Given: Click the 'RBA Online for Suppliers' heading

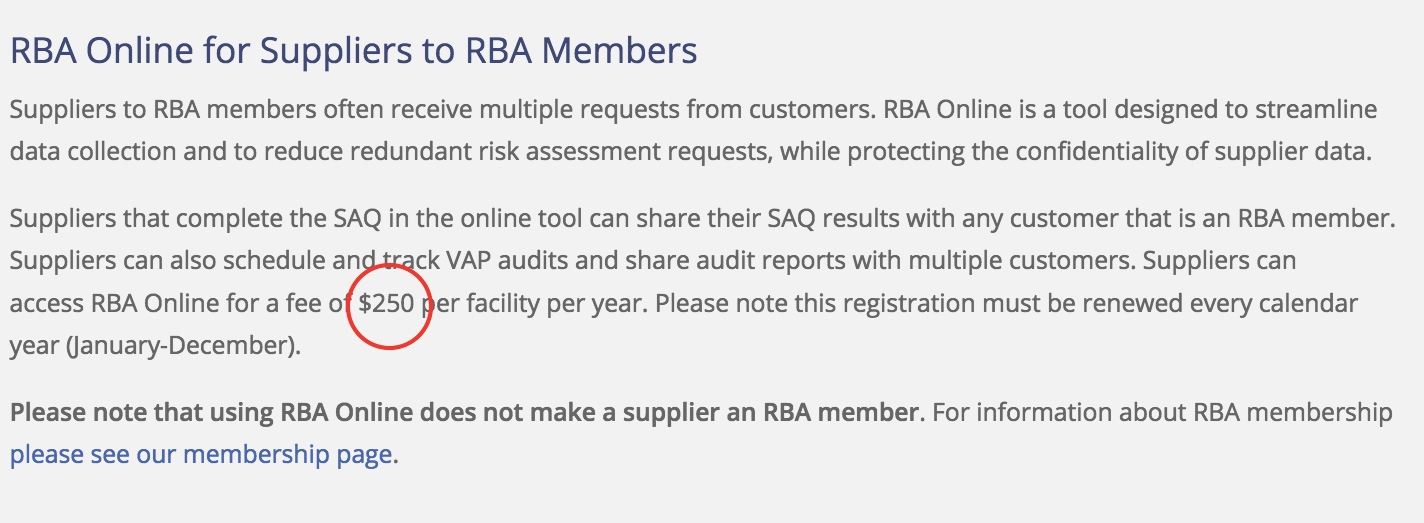Looking at the screenshot, I should pyautogui.click(x=354, y=51).
